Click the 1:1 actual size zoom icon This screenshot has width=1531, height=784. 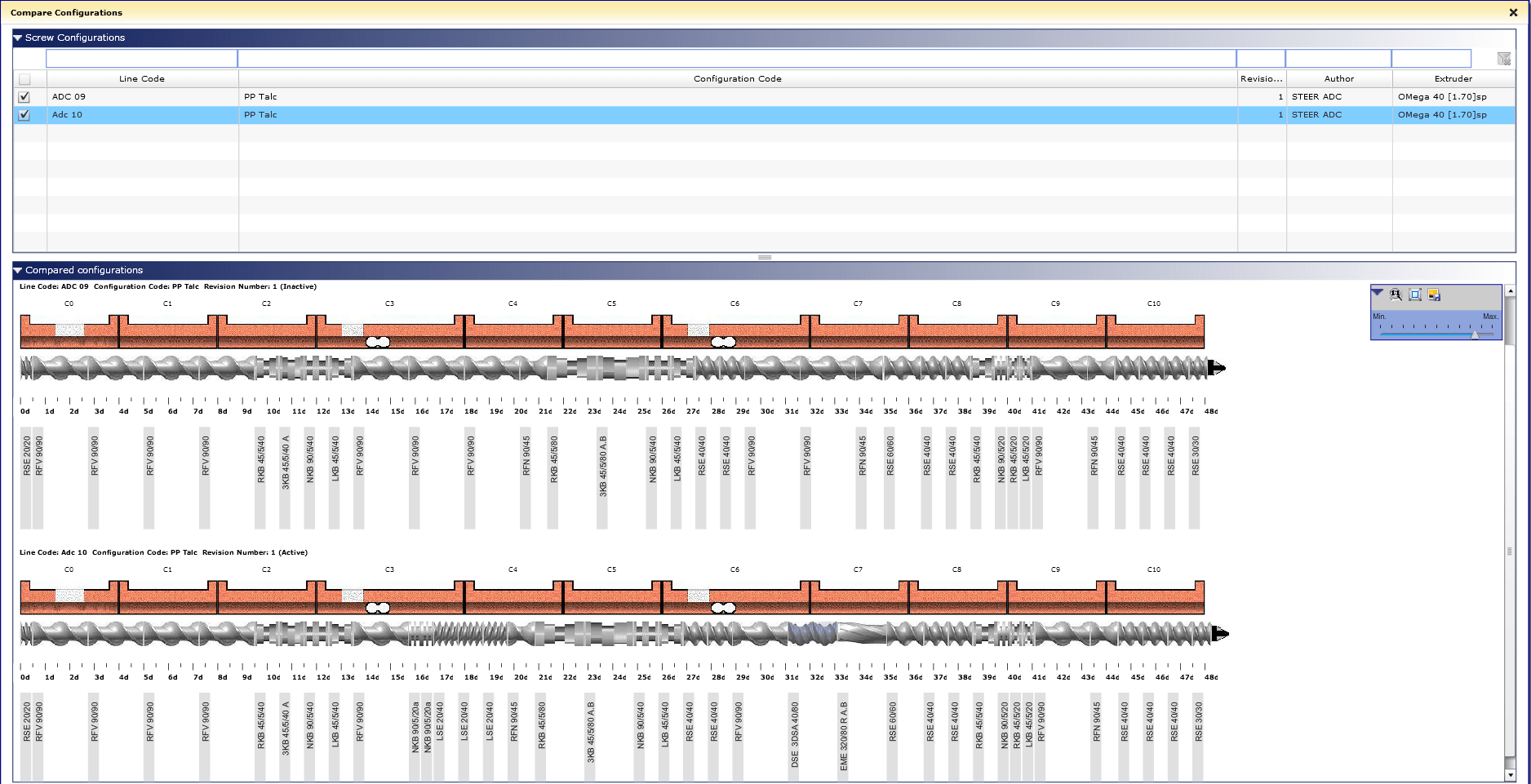[1396, 295]
